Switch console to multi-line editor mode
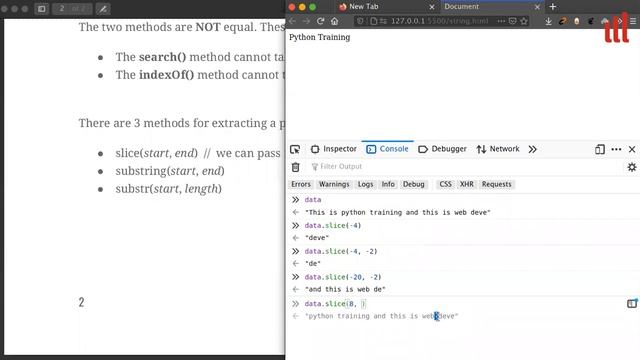Image resolution: width=640 pixels, height=360 pixels. point(632,303)
